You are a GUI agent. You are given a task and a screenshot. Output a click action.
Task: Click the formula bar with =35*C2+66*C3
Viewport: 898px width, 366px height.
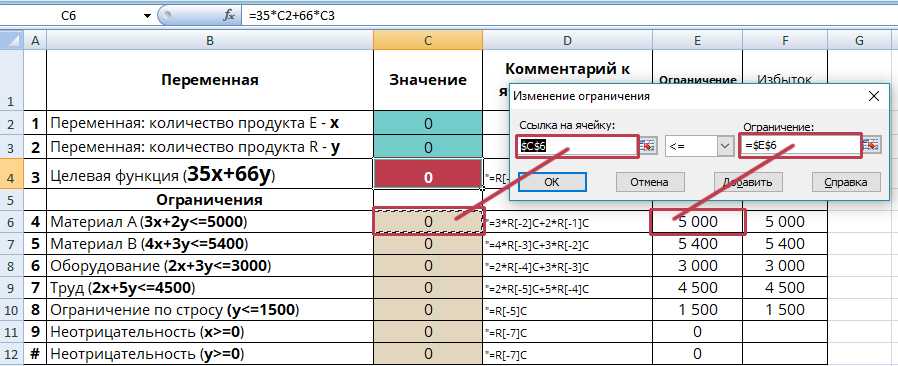coord(569,15)
